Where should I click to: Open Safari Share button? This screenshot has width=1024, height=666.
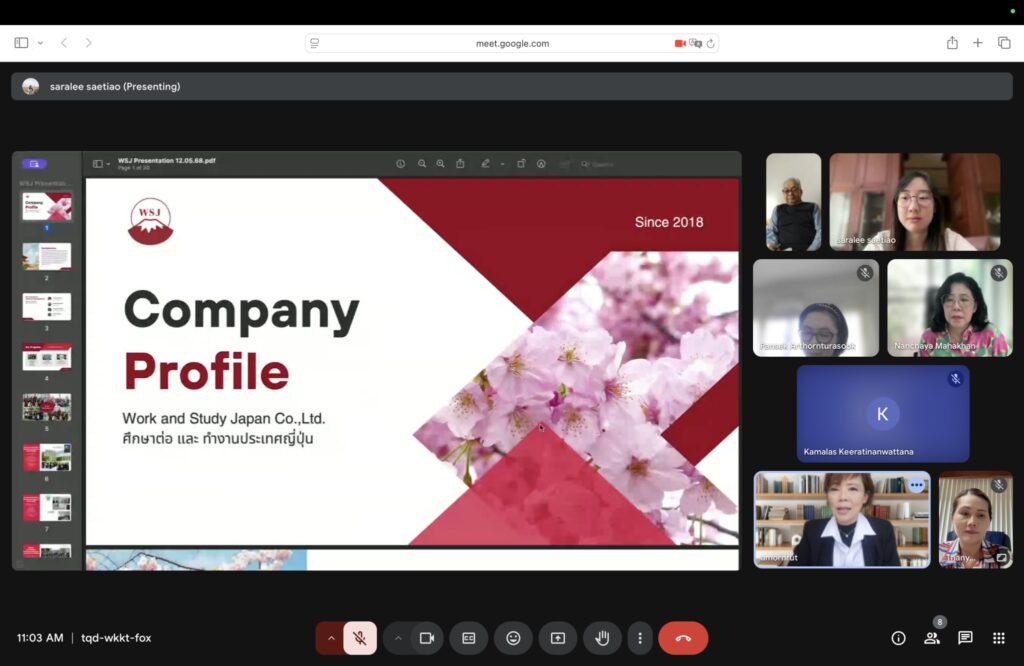click(952, 43)
